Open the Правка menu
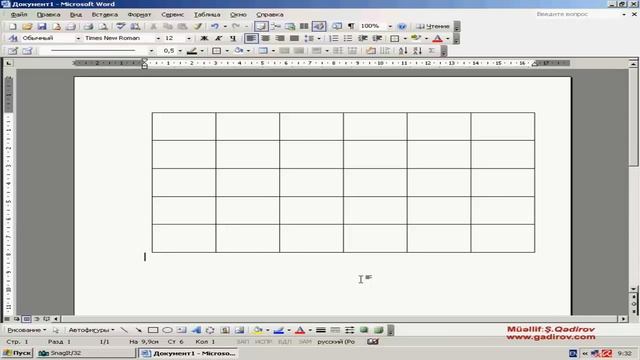This screenshot has height=360, width=640. tap(48, 14)
